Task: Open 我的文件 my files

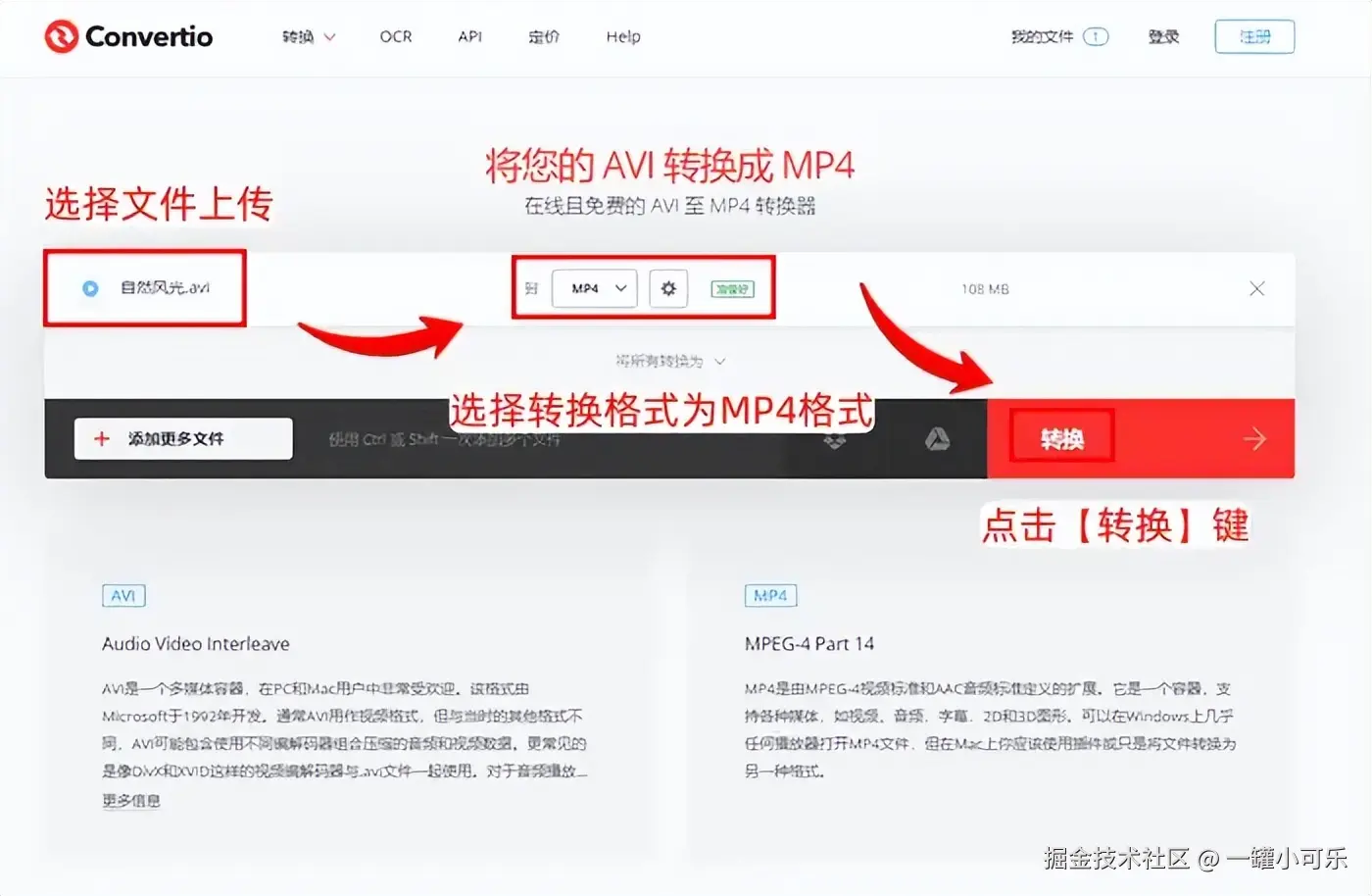Action: pyautogui.click(x=1059, y=36)
